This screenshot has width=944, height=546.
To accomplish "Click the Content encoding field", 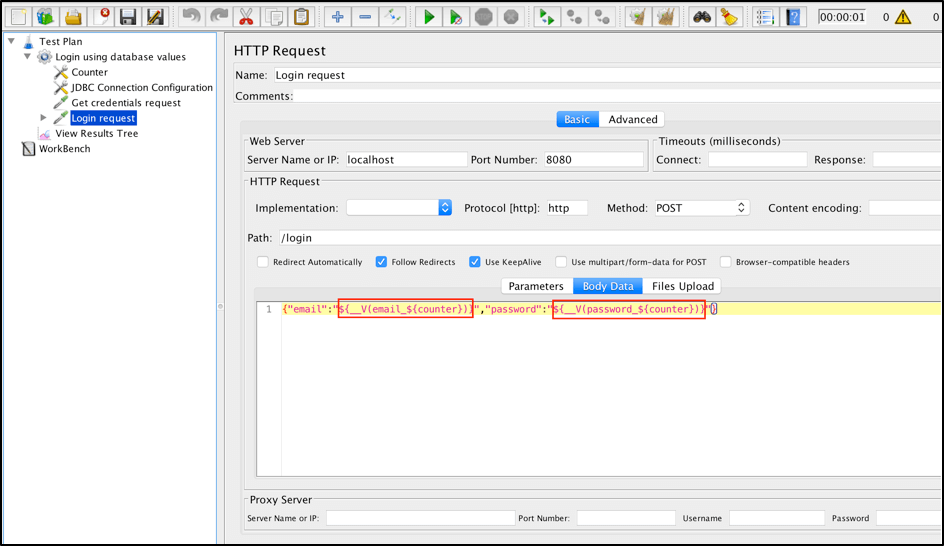I will coord(905,208).
